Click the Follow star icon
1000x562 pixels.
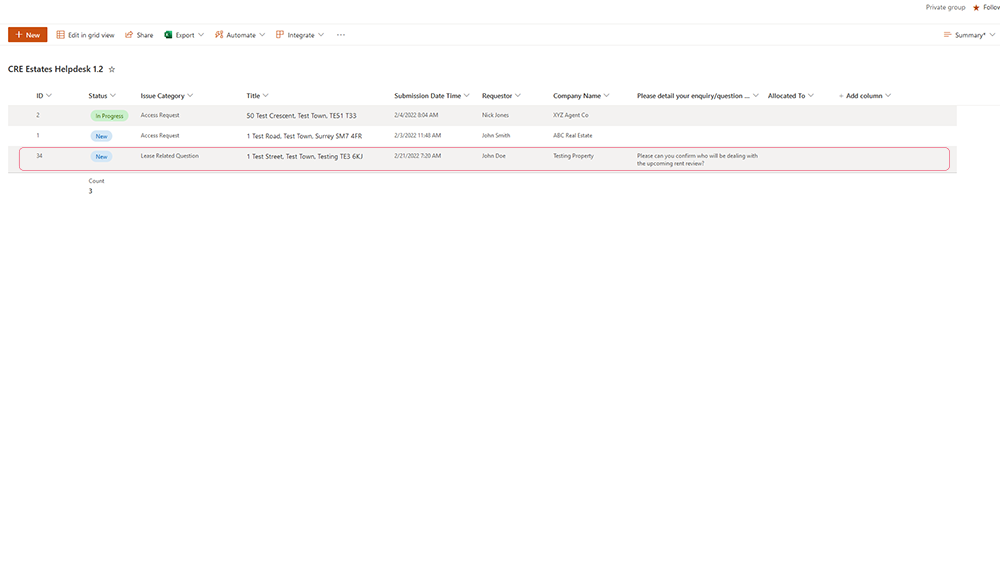[976, 8]
